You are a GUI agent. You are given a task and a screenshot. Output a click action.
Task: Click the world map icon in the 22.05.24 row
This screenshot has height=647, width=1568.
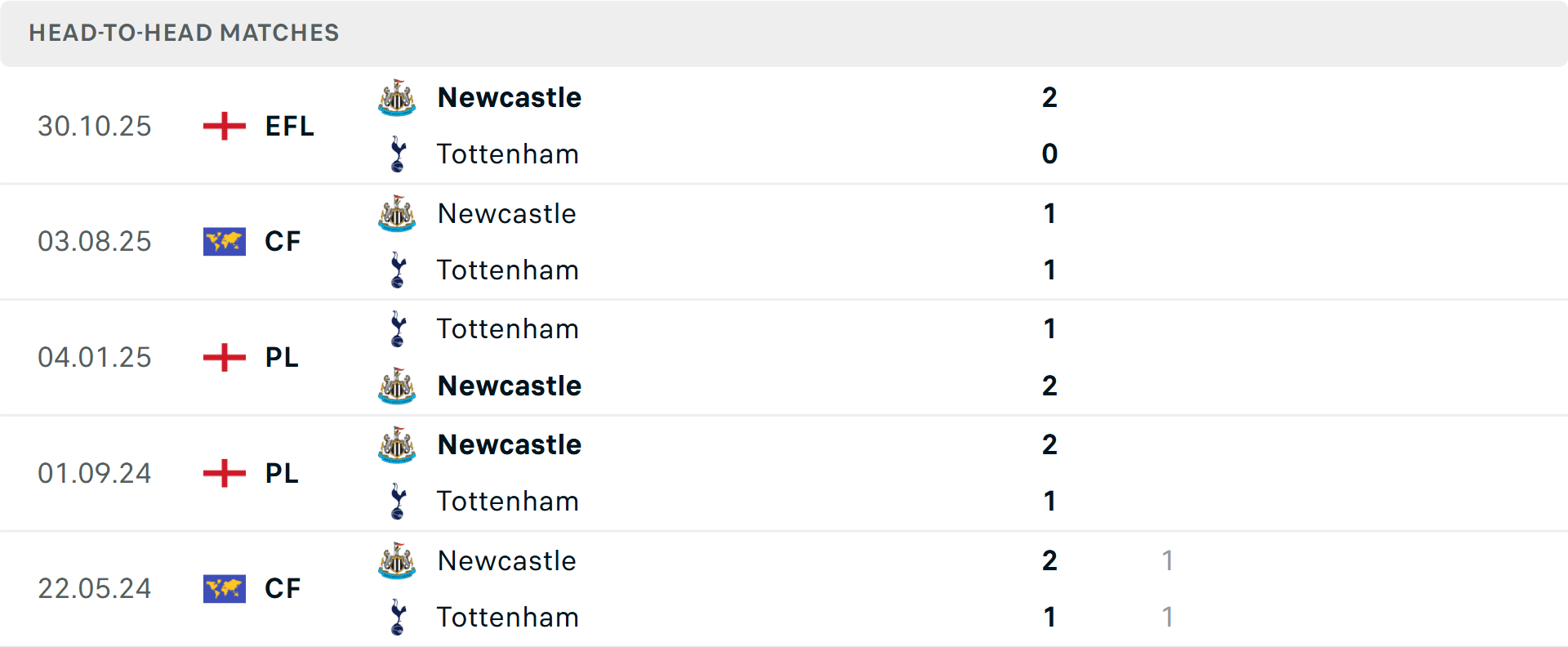224,588
